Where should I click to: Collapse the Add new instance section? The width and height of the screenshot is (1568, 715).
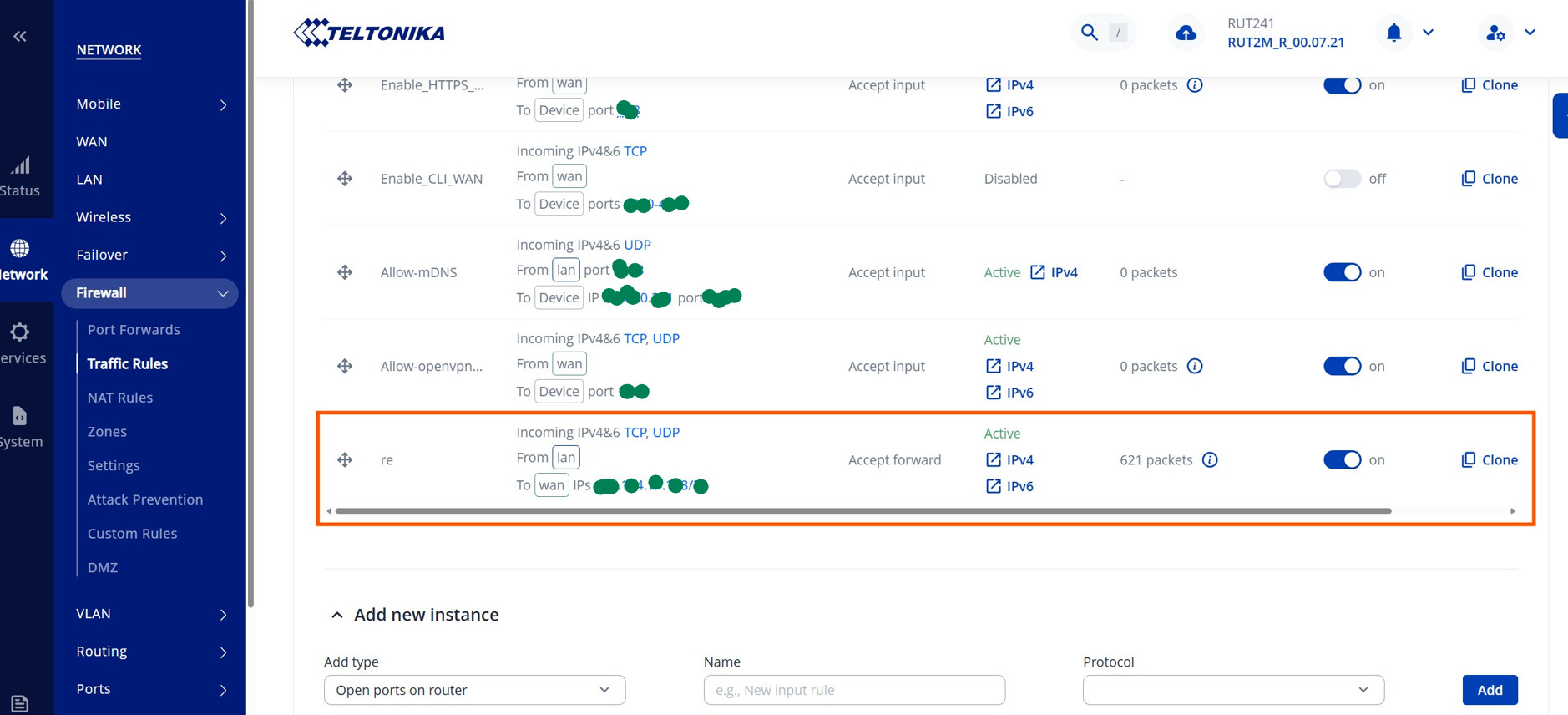[337, 616]
